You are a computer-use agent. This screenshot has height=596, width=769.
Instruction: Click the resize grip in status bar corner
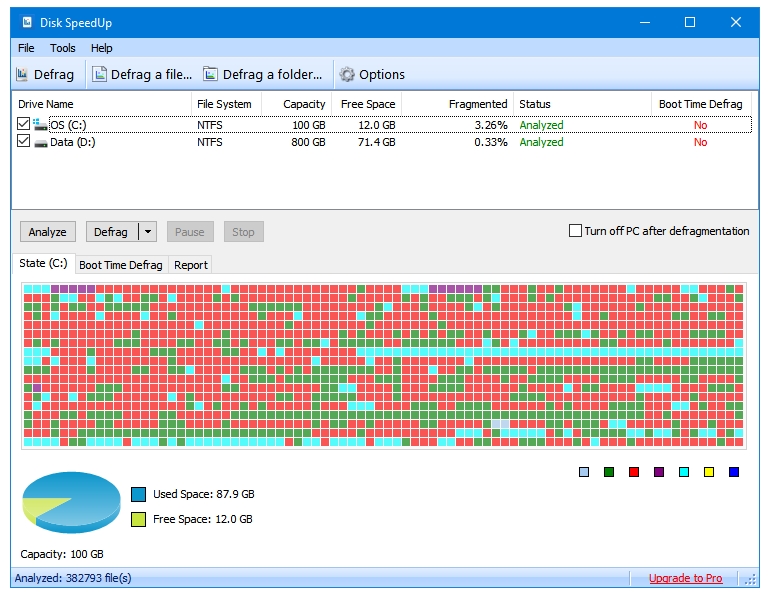pyautogui.click(x=750, y=579)
